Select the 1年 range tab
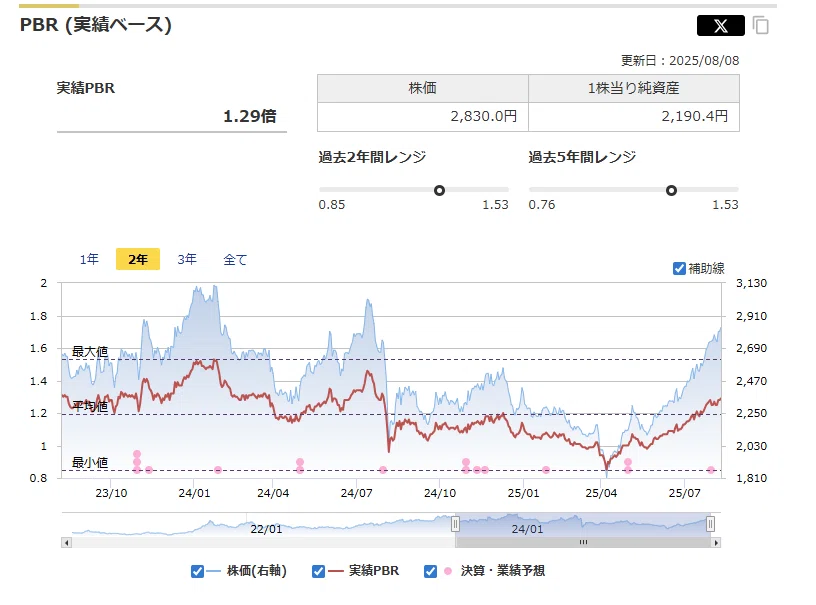 (89, 259)
